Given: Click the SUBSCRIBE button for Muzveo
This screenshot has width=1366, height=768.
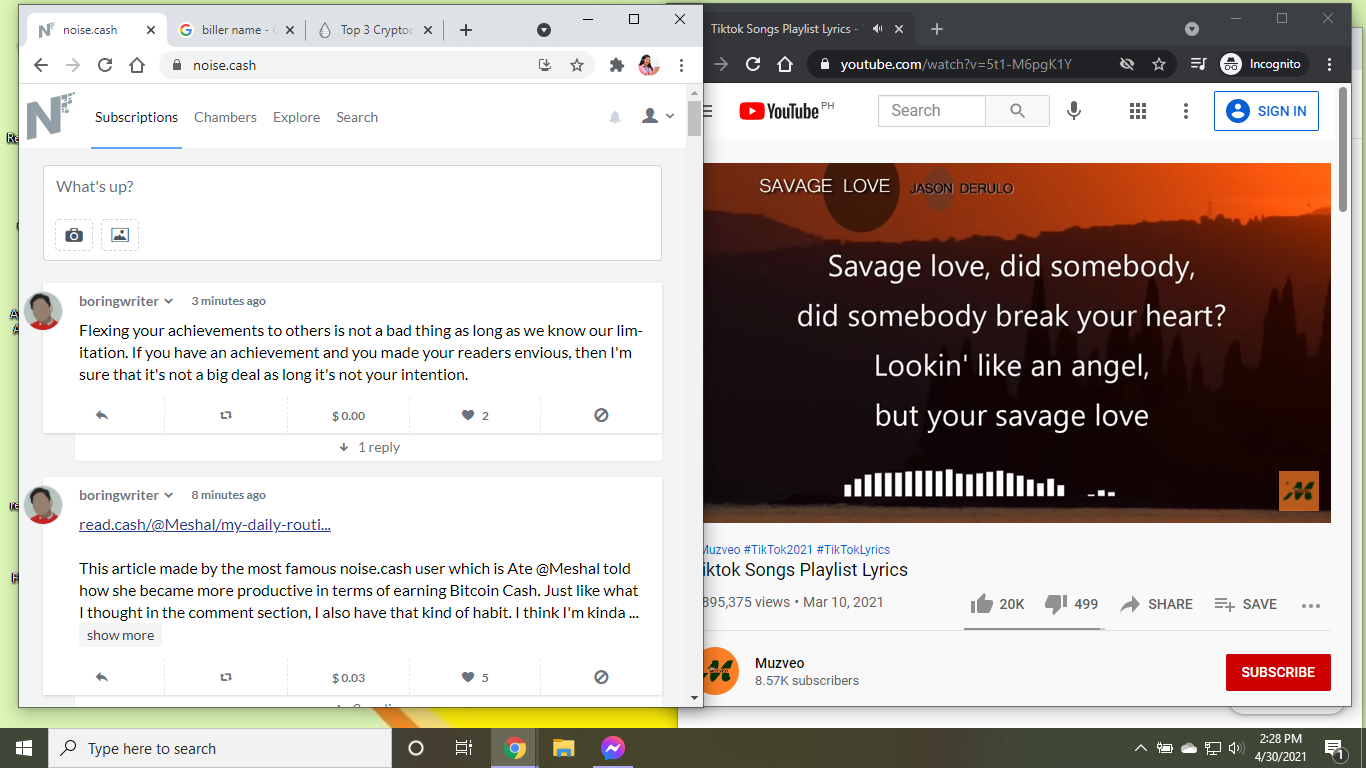Looking at the screenshot, I should tap(1278, 672).
